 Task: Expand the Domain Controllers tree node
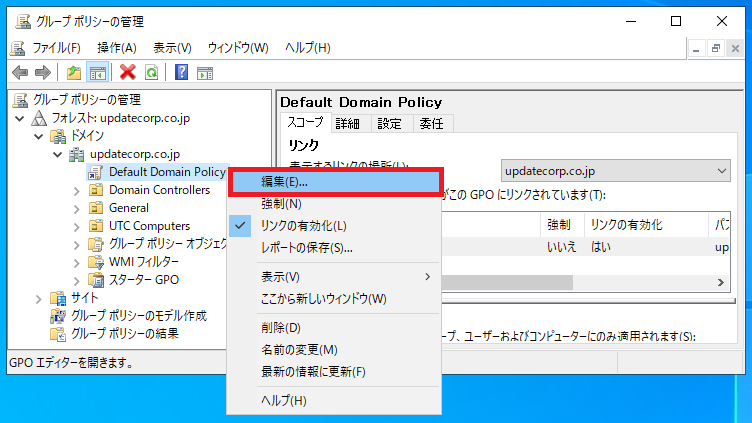(76, 190)
